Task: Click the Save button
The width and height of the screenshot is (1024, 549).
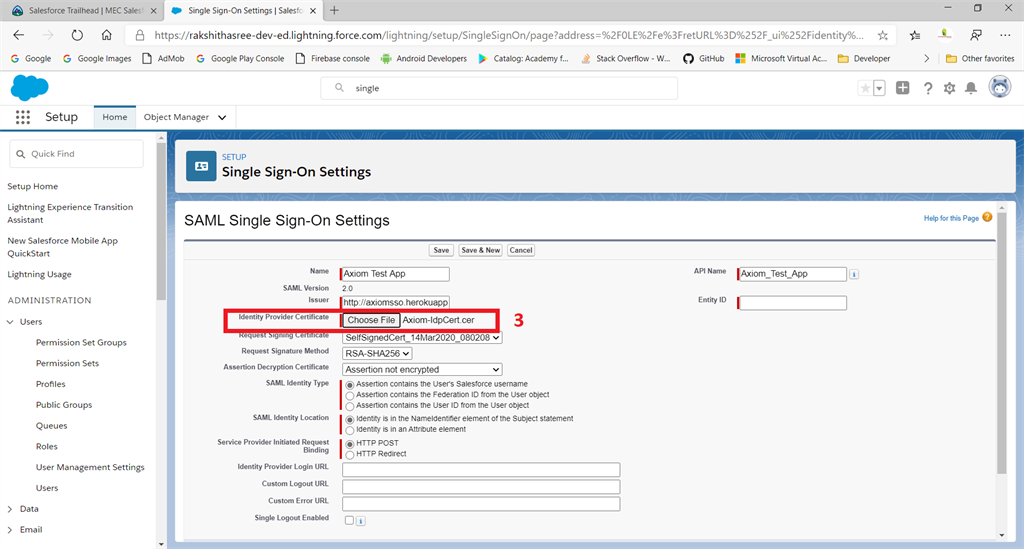Action: 441,250
